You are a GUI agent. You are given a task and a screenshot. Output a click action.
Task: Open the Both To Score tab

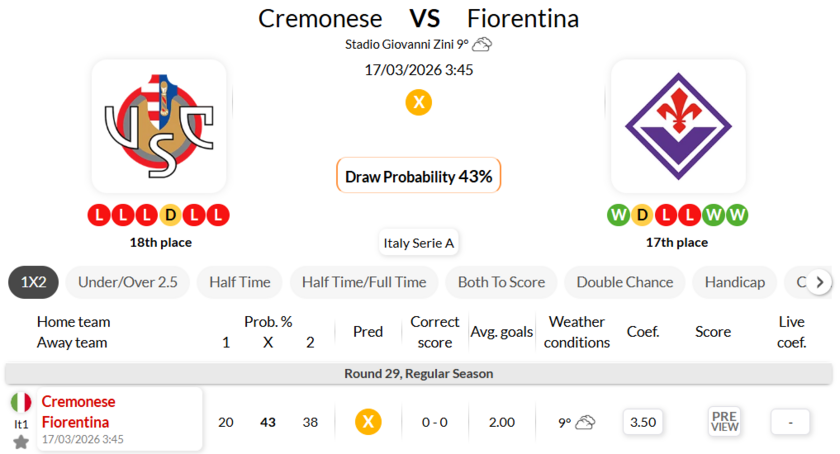[x=501, y=282]
